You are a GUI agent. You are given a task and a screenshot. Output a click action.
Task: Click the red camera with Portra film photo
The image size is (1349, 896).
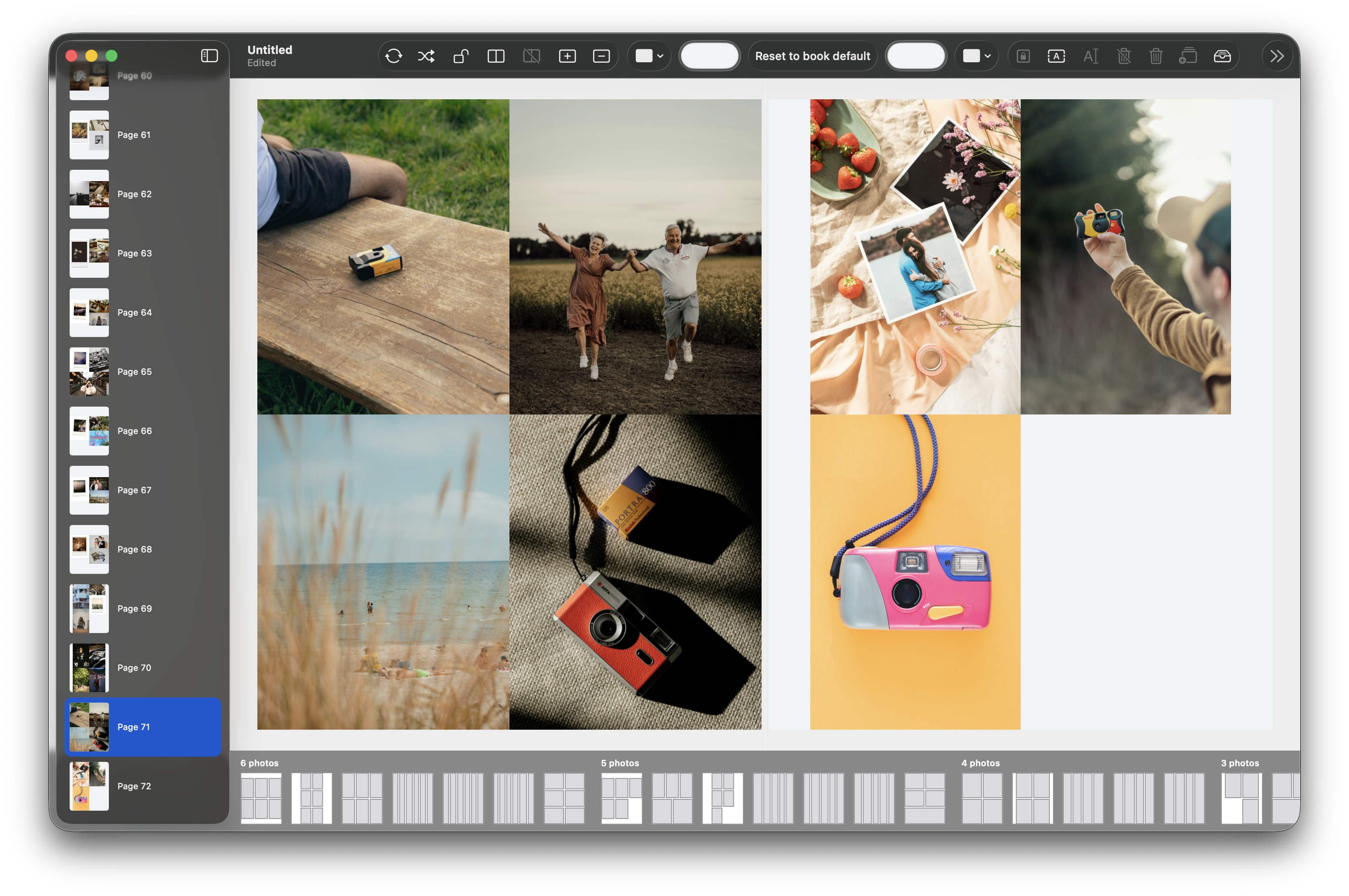coord(635,572)
